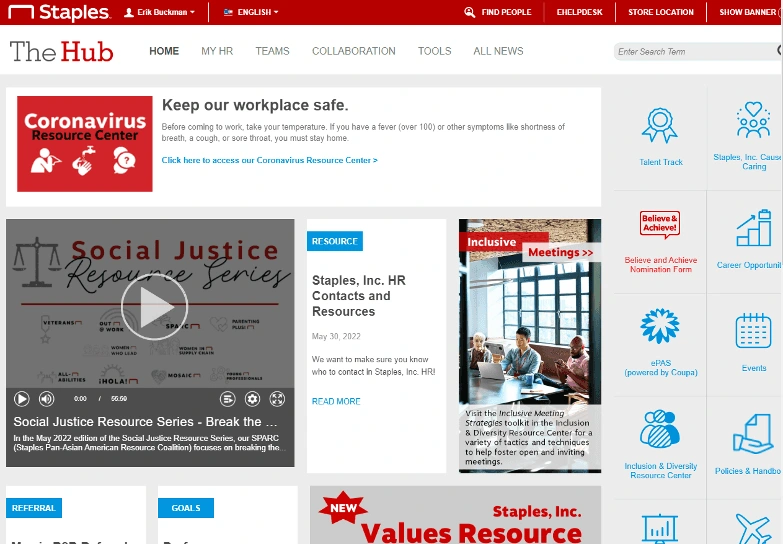This screenshot has height=544, width=783.
Task: Open the EHELPDESK link
Action: [579, 12]
